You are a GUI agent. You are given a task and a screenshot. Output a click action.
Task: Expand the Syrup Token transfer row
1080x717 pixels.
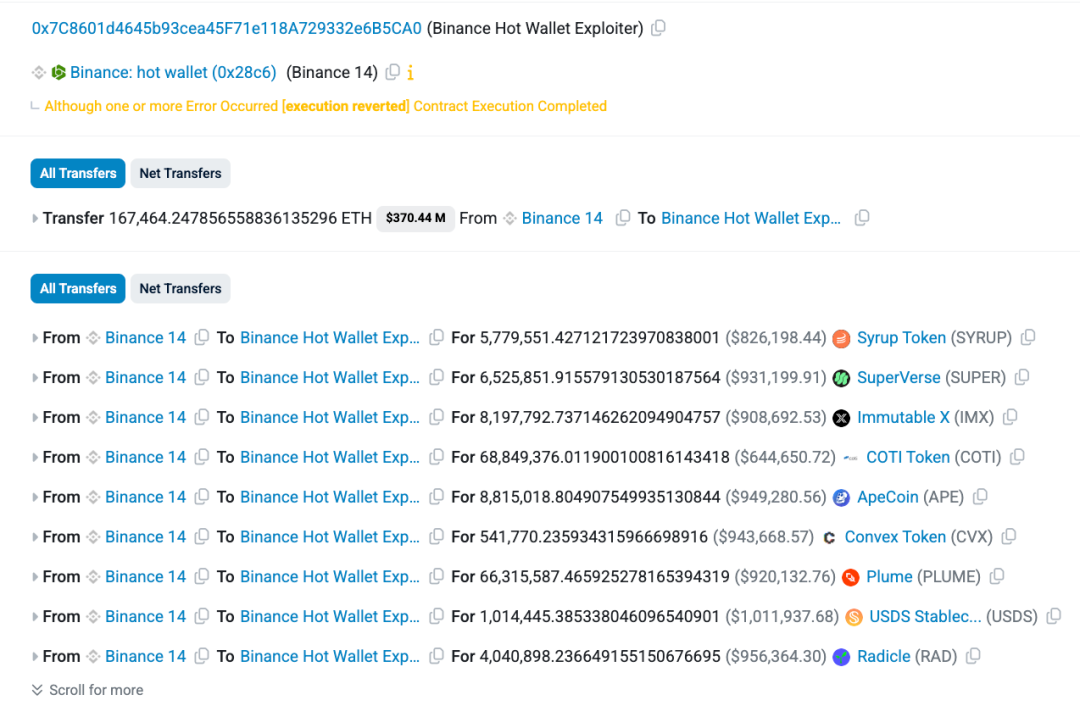pos(34,338)
